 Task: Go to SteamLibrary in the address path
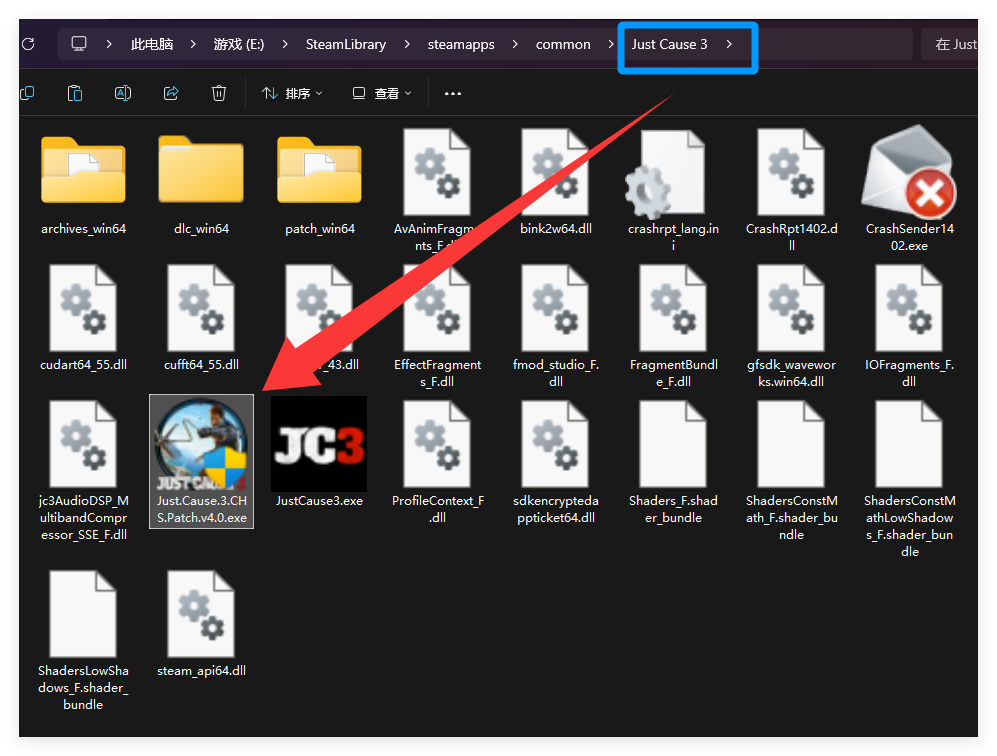[346, 44]
